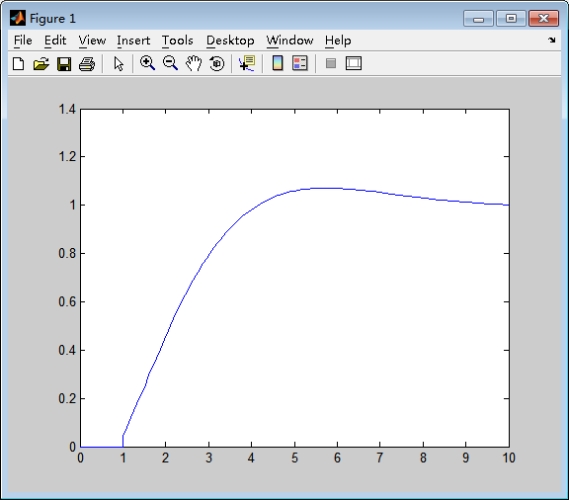This screenshot has width=569, height=500.
Task: Select the Zoom In magnifier tool
Action: (x=147, y=63)
